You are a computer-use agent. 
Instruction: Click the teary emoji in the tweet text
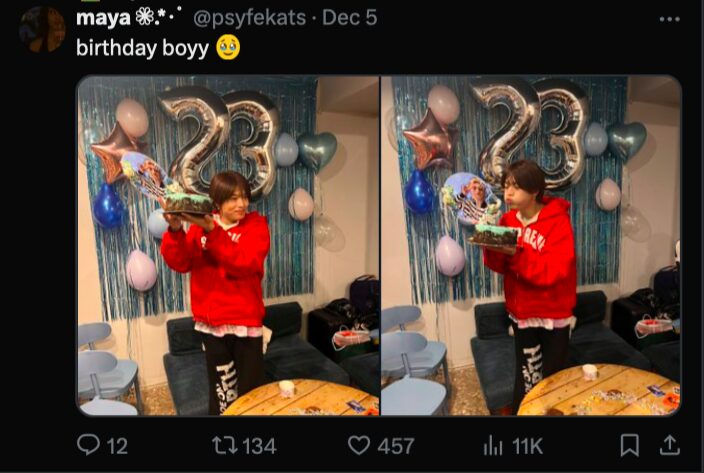point(228,48)
